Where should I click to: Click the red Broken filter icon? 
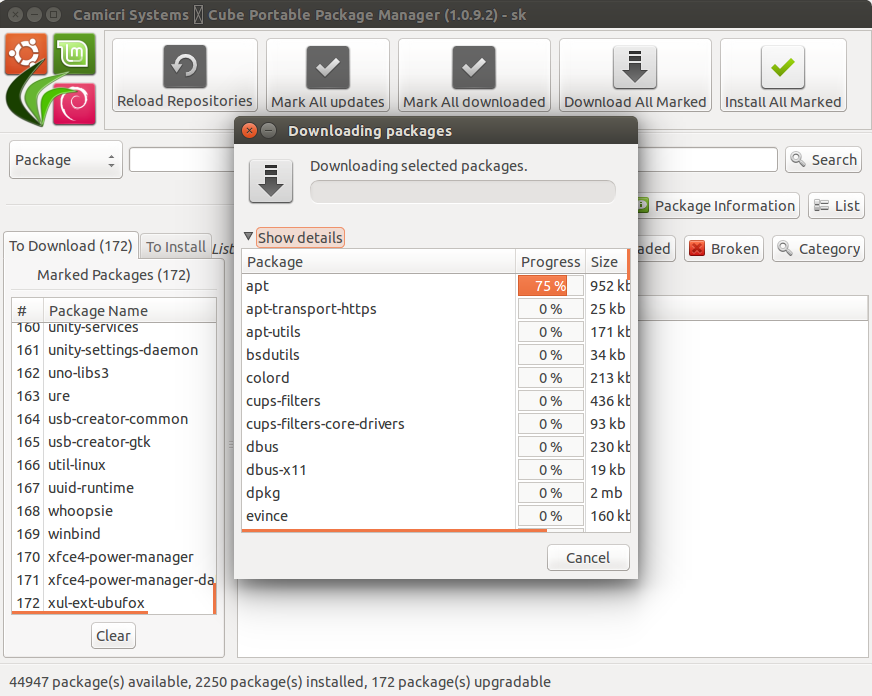697,248
